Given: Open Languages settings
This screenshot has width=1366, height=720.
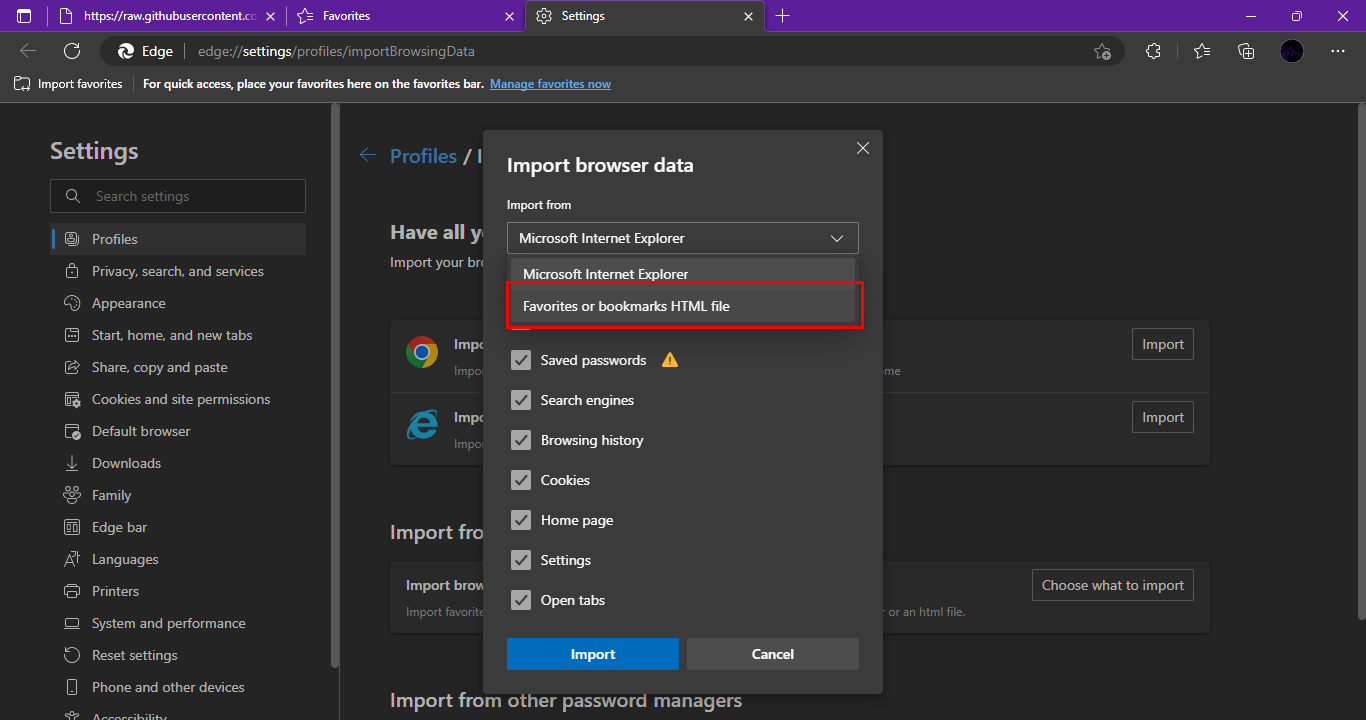Looking at the screenshot, I should pyautogui.click(x=178, y=559).
